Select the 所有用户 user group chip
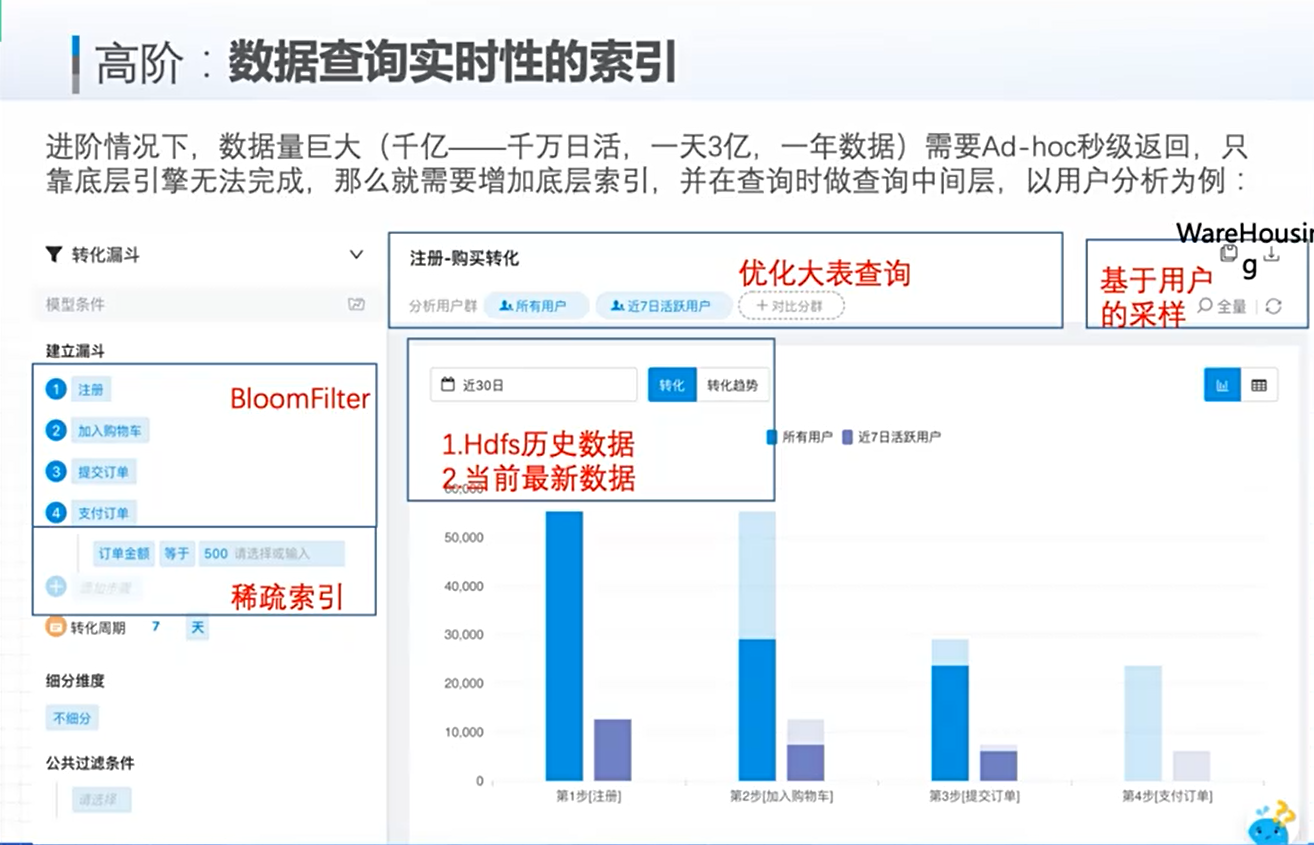 (535, 306)
